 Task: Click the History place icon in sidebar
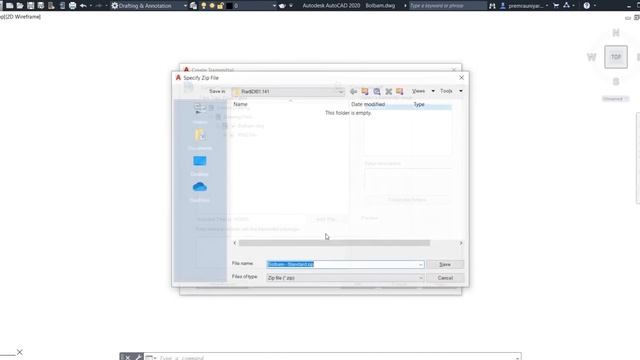(200, 110)
